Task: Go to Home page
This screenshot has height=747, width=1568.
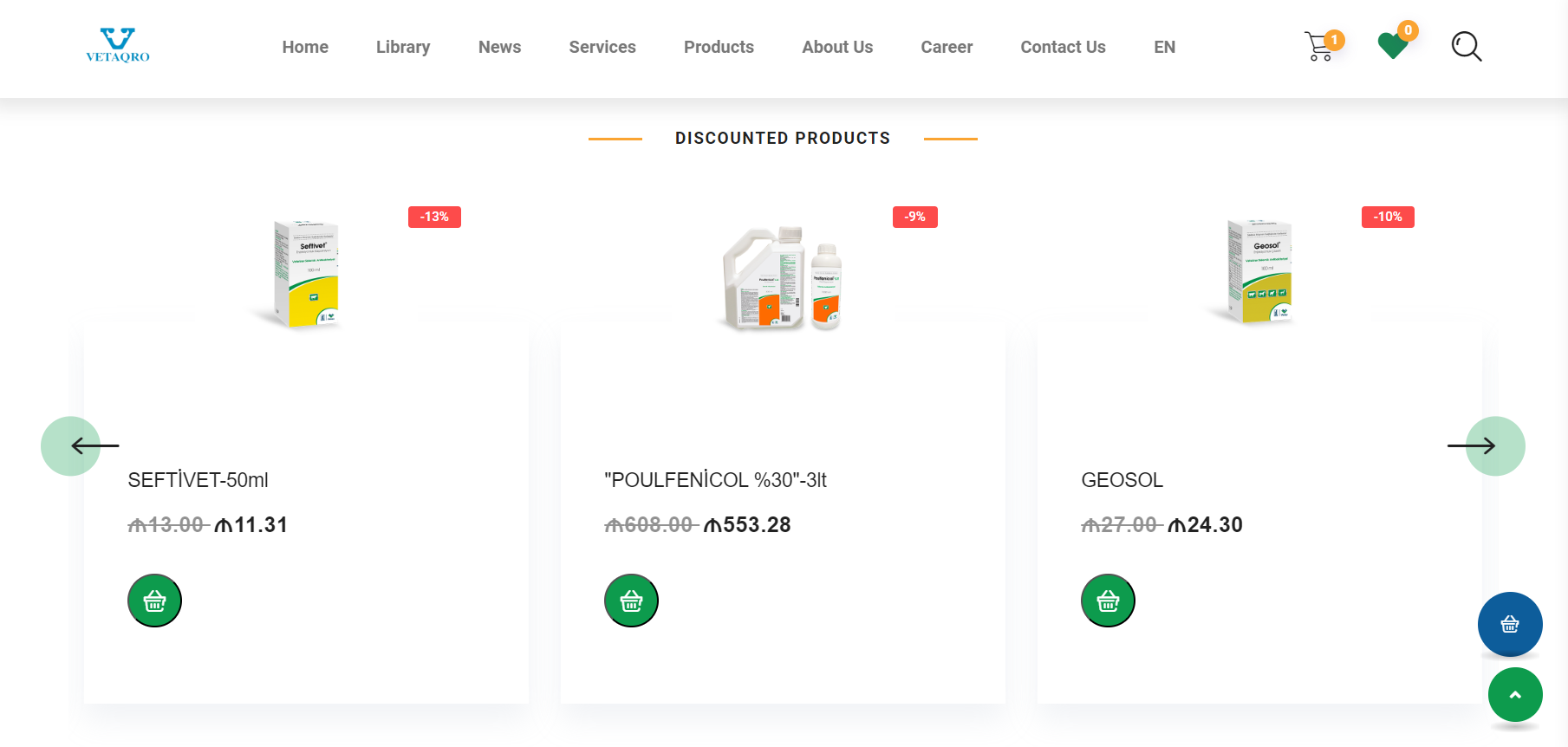Action: 305,47
